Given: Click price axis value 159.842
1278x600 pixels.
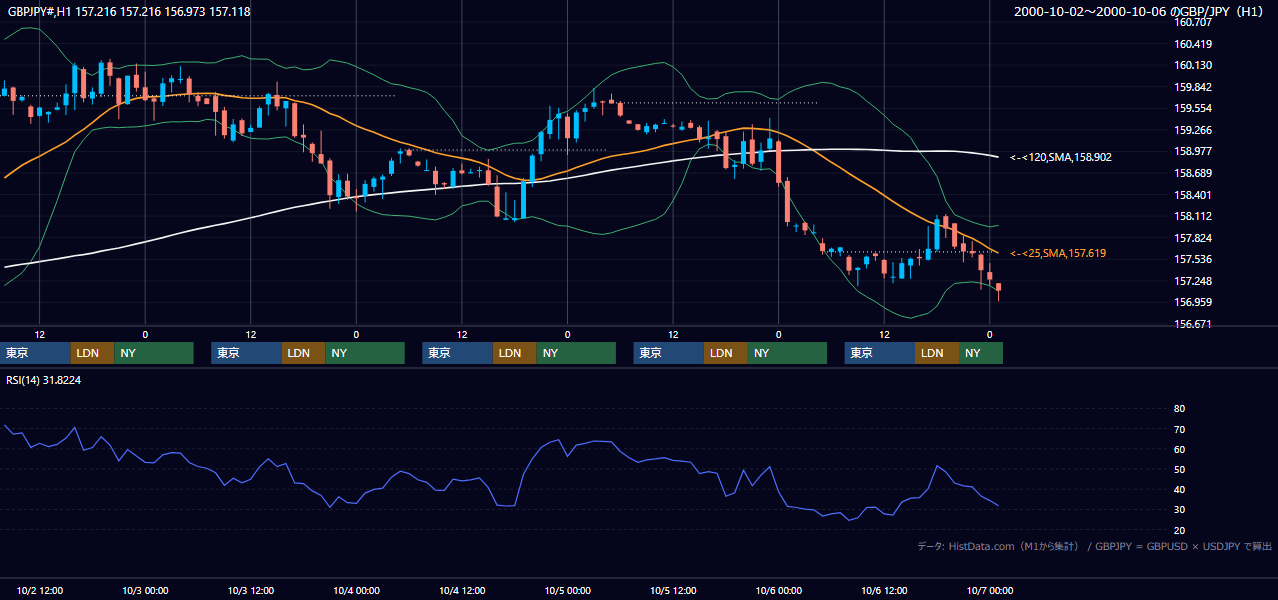Looking at the screenshot, I should 1193,87.
